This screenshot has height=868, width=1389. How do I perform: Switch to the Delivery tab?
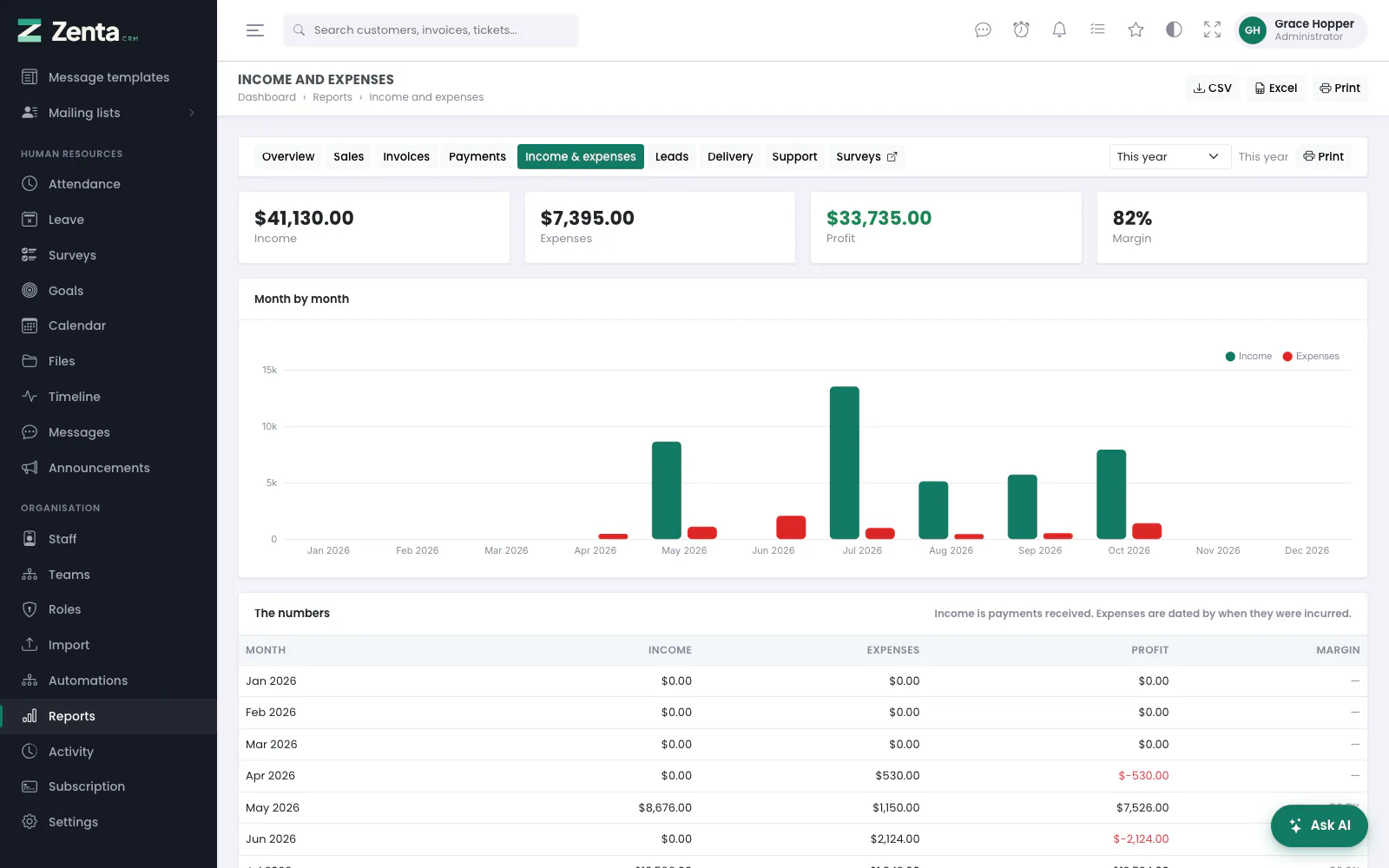730,156
